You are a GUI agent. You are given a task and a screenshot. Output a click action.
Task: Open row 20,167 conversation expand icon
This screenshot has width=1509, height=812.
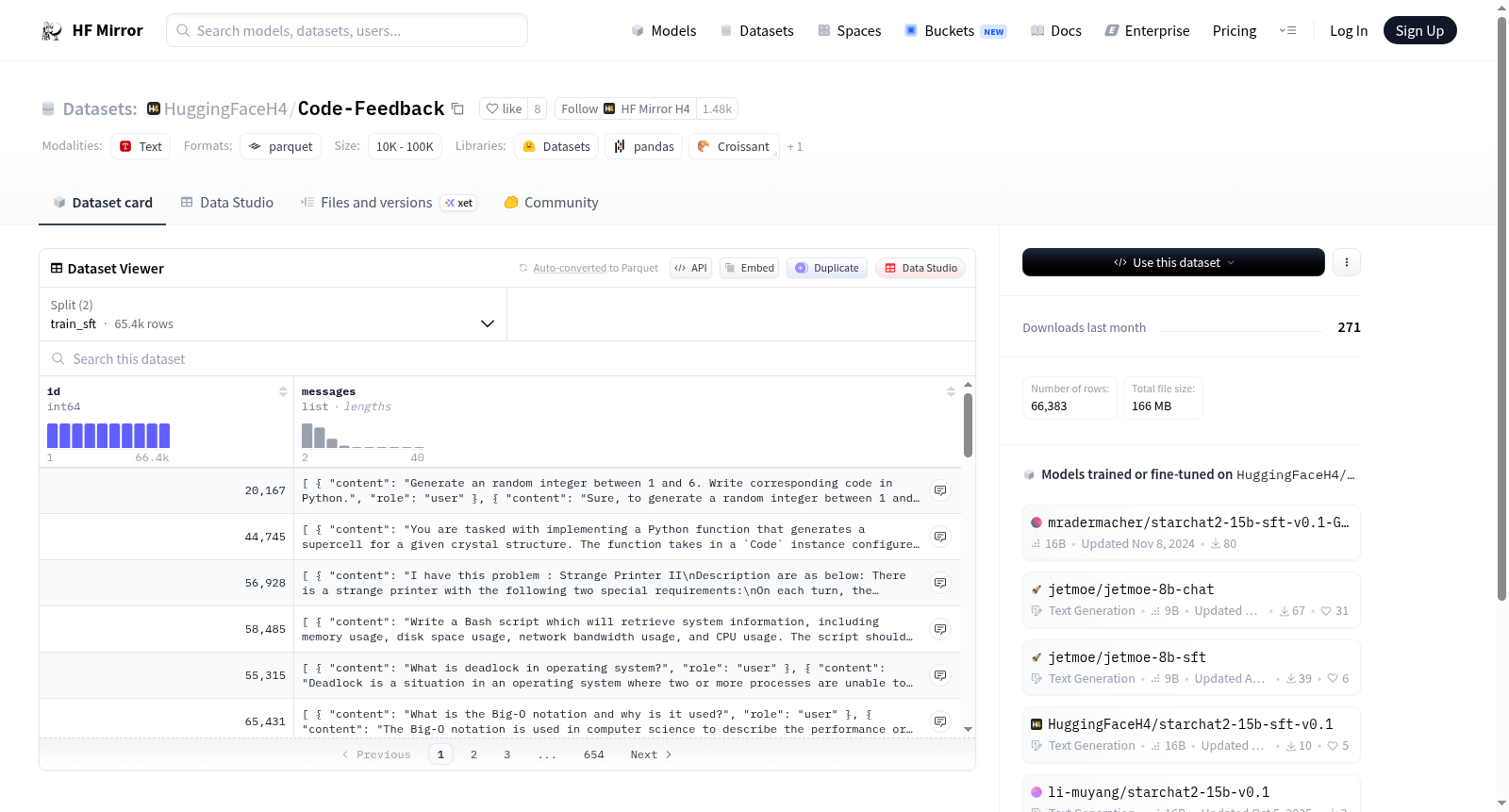tap(940, 490)
